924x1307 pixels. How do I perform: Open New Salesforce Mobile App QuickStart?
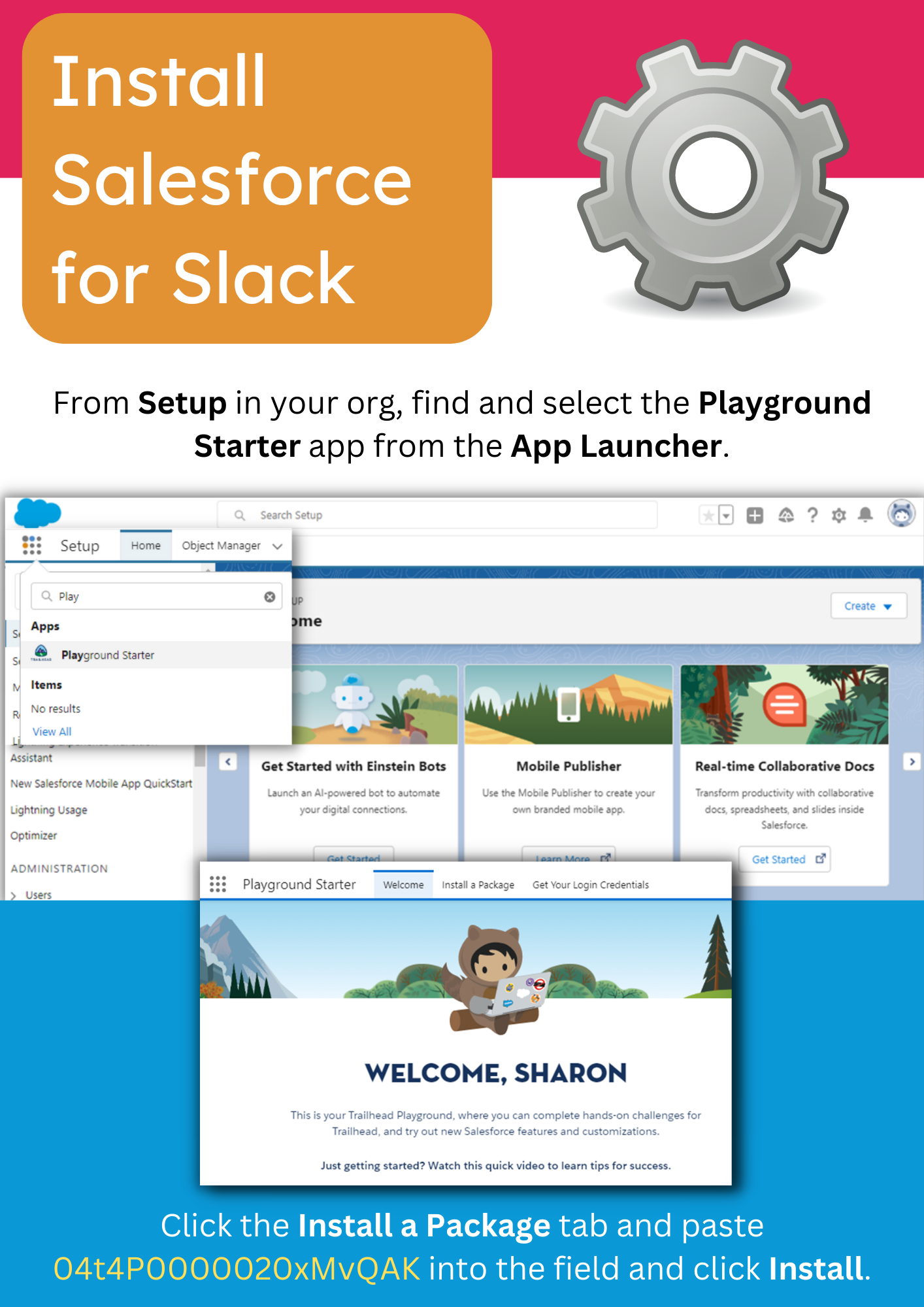click(101, 783)
